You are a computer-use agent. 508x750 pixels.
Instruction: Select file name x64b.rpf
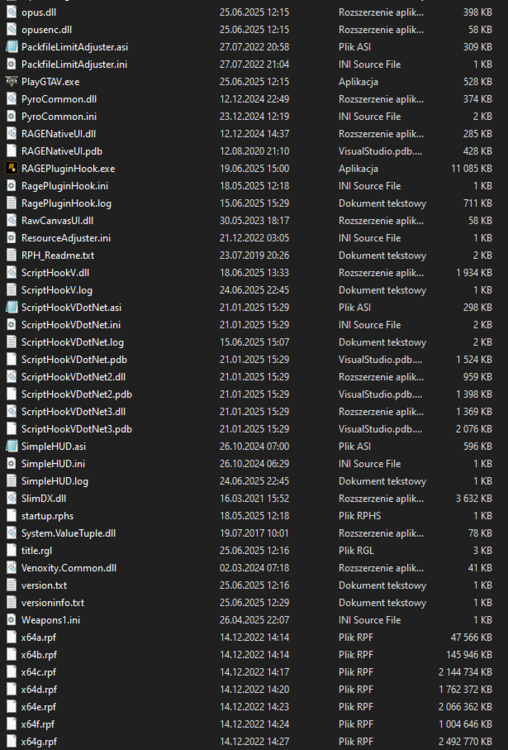pos(39,654)
